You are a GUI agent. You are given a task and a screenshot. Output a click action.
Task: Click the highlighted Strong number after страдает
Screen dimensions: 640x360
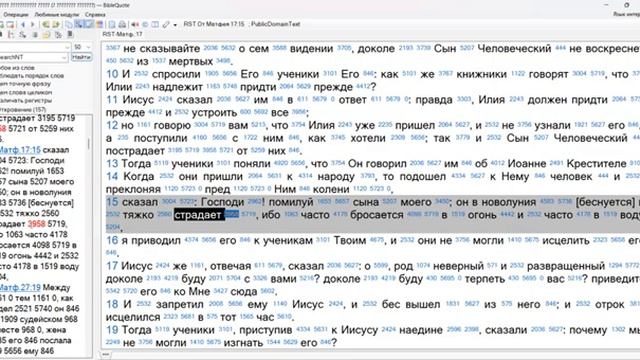[231, 214]
